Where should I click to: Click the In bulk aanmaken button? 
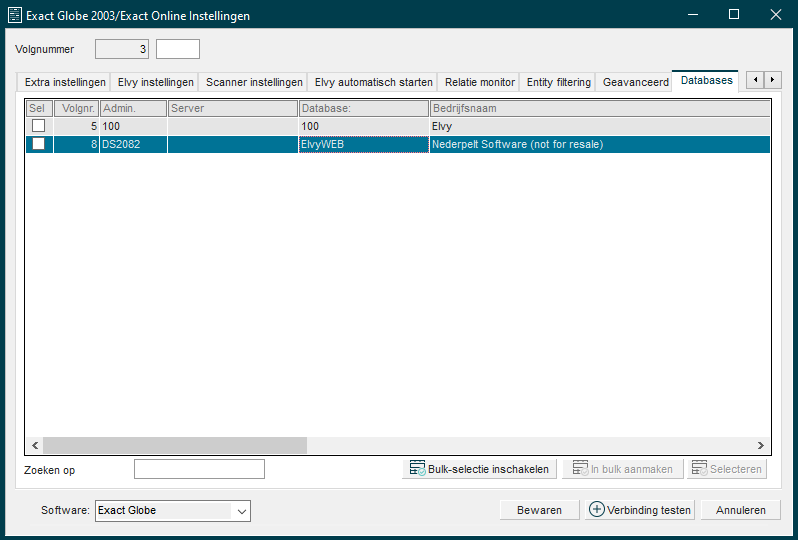[622, 469]
